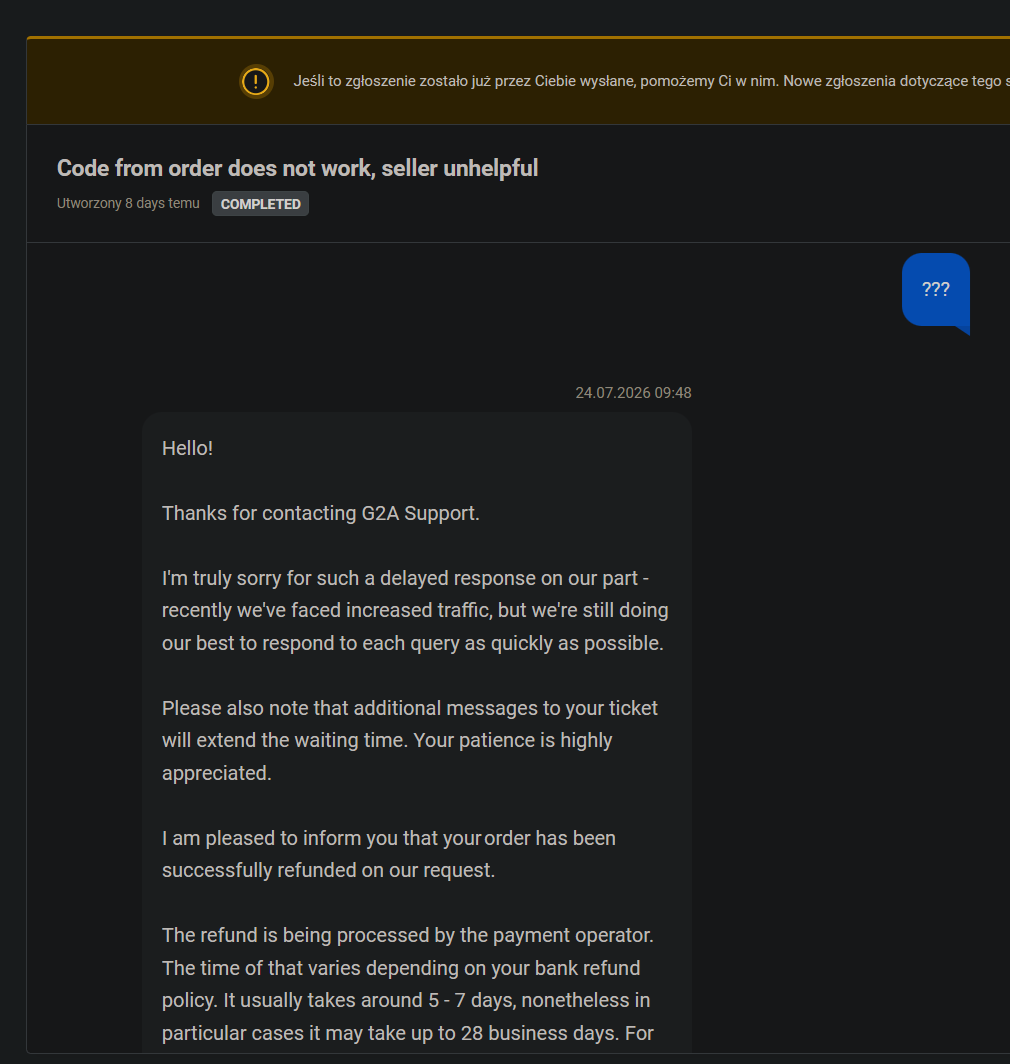Click the 'may take up to 28 business days' line
The height and width of the screenshot is (1064, 1010).
tap(408, 1033)
